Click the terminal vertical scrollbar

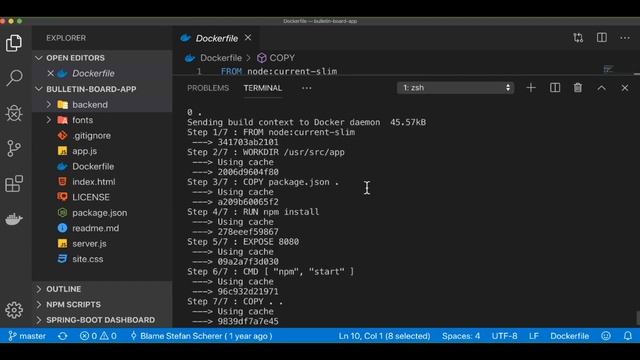(x=638, y=318)
